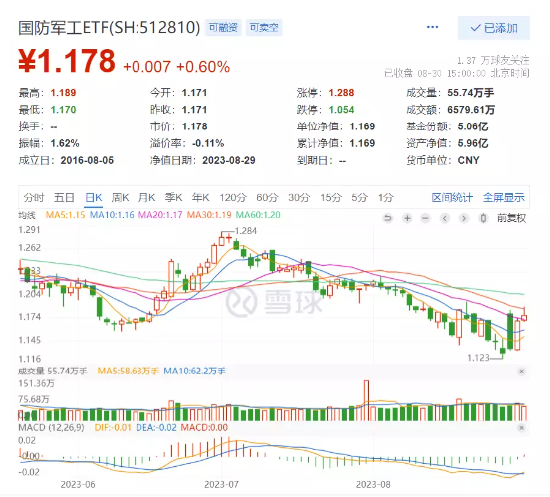Screen dimensions: 550x497
Task: Click the 货币单位 CNY value
Action: click(x=469, y=161)
